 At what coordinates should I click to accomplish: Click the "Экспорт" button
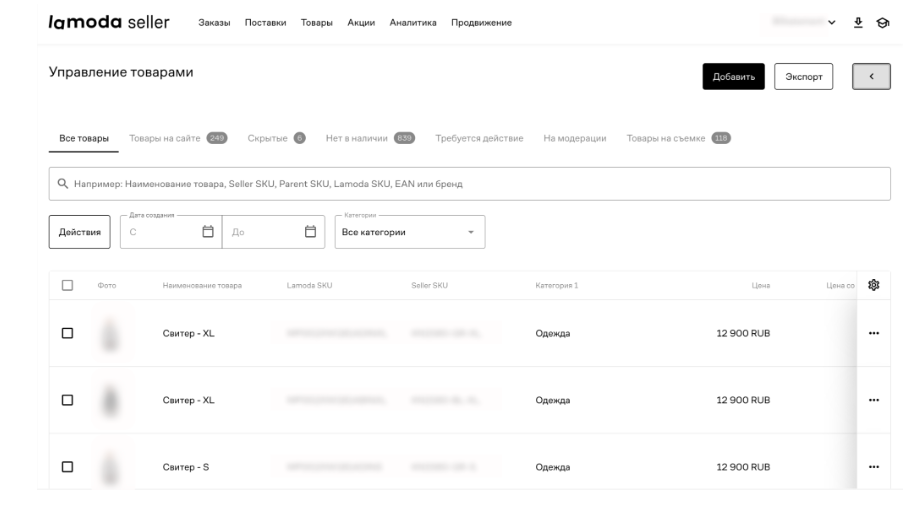[804, 77]
